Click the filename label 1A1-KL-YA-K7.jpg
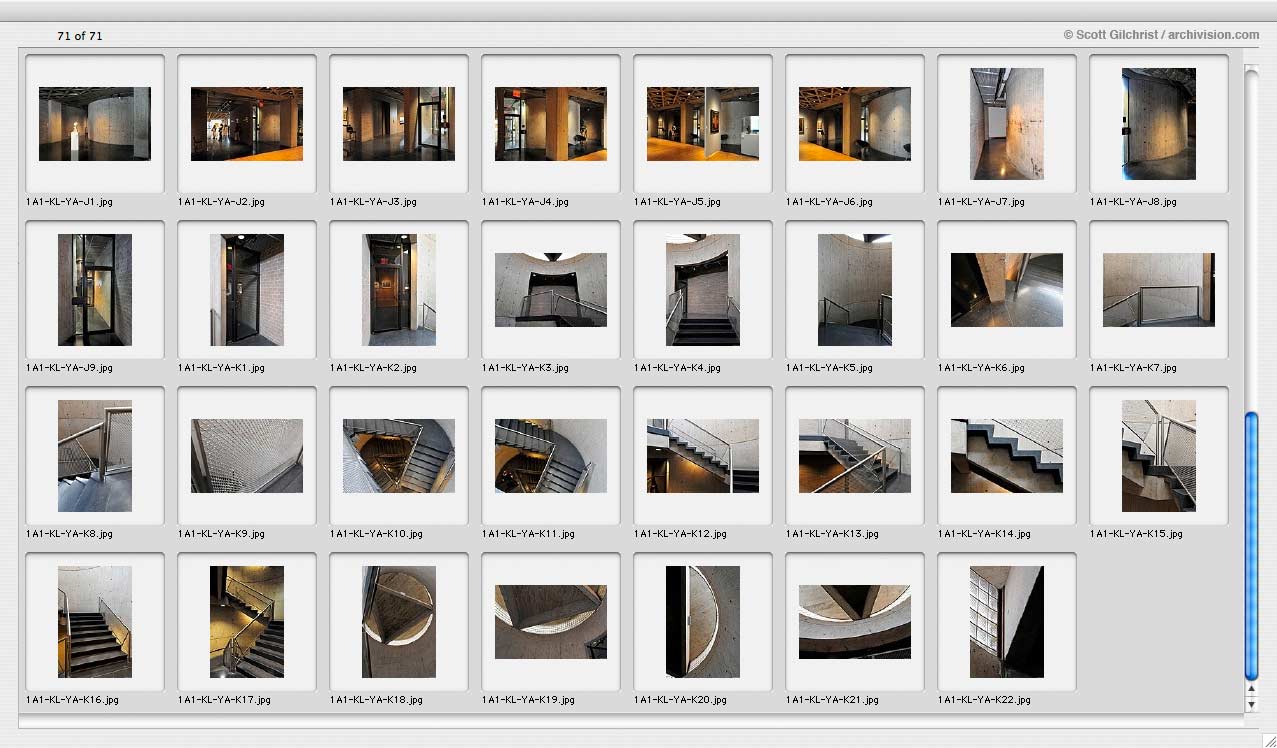The height and width of the screenshot is (748, 1277). click(x=1133, y=368)
